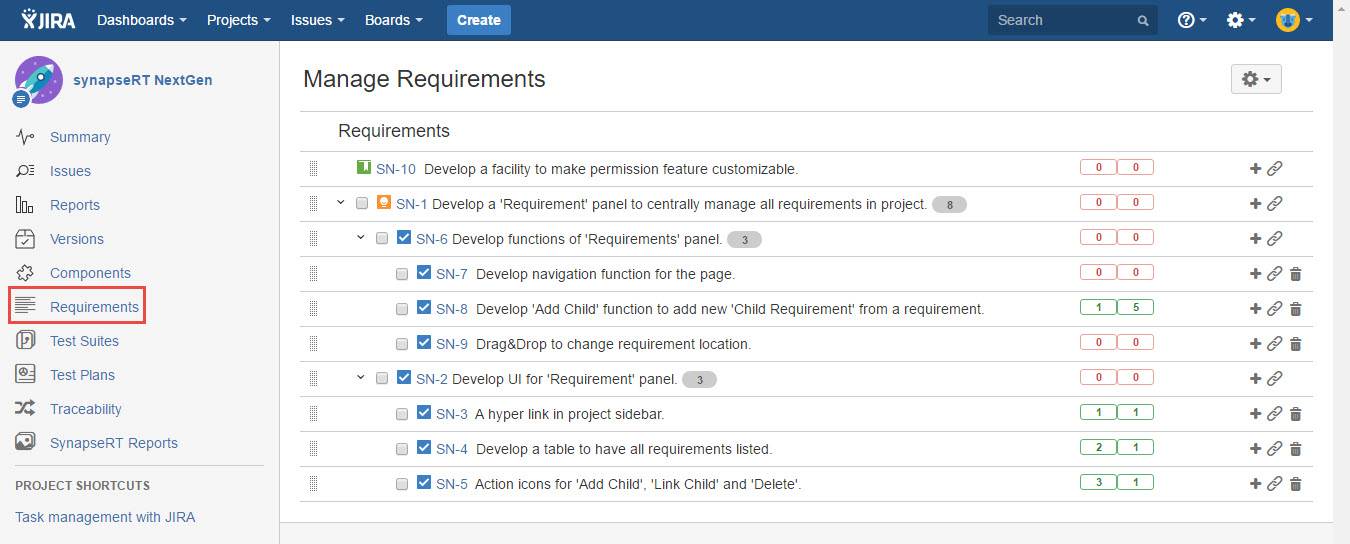
Task: Add child requirement to SN-10
Action: pos(1255,169)
